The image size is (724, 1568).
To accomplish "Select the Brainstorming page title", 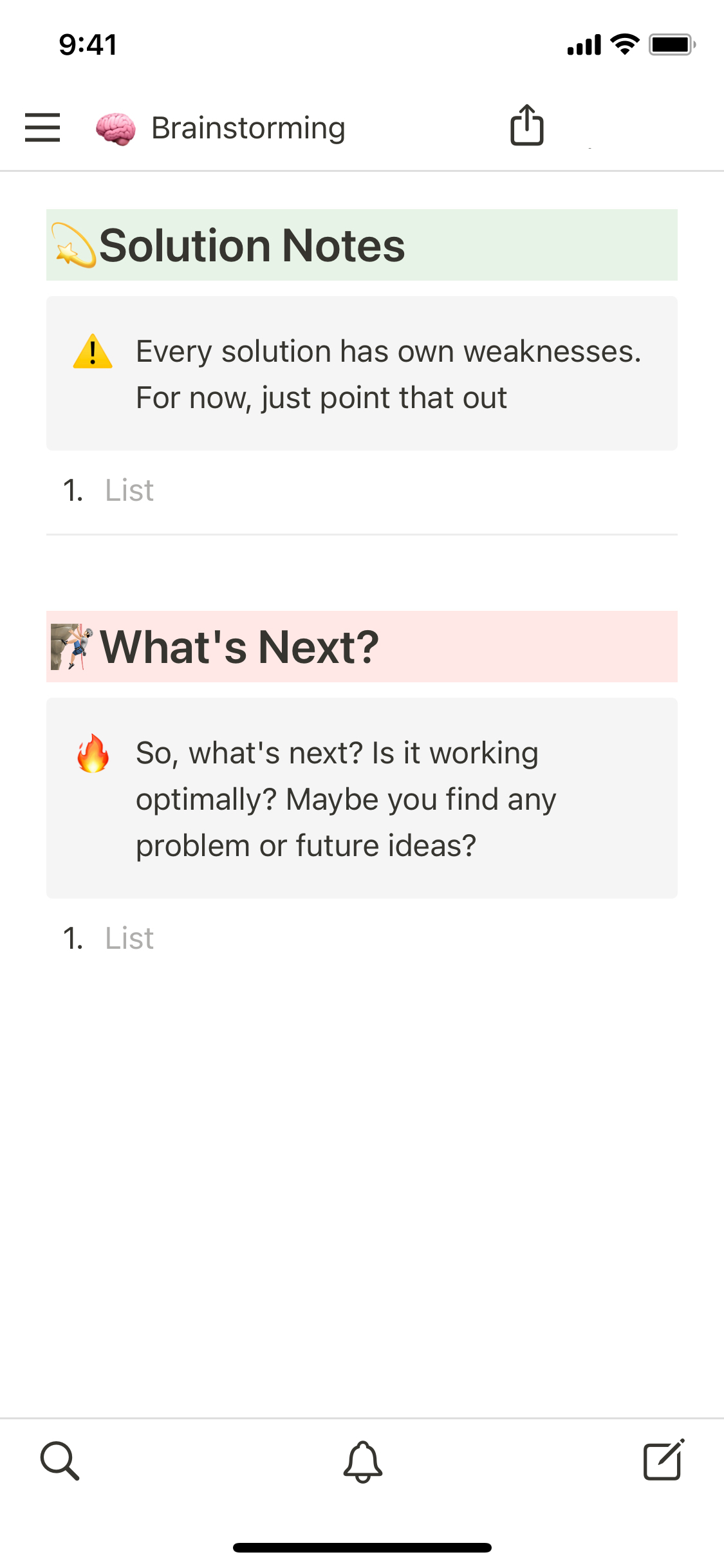I will tap(248, 128).
